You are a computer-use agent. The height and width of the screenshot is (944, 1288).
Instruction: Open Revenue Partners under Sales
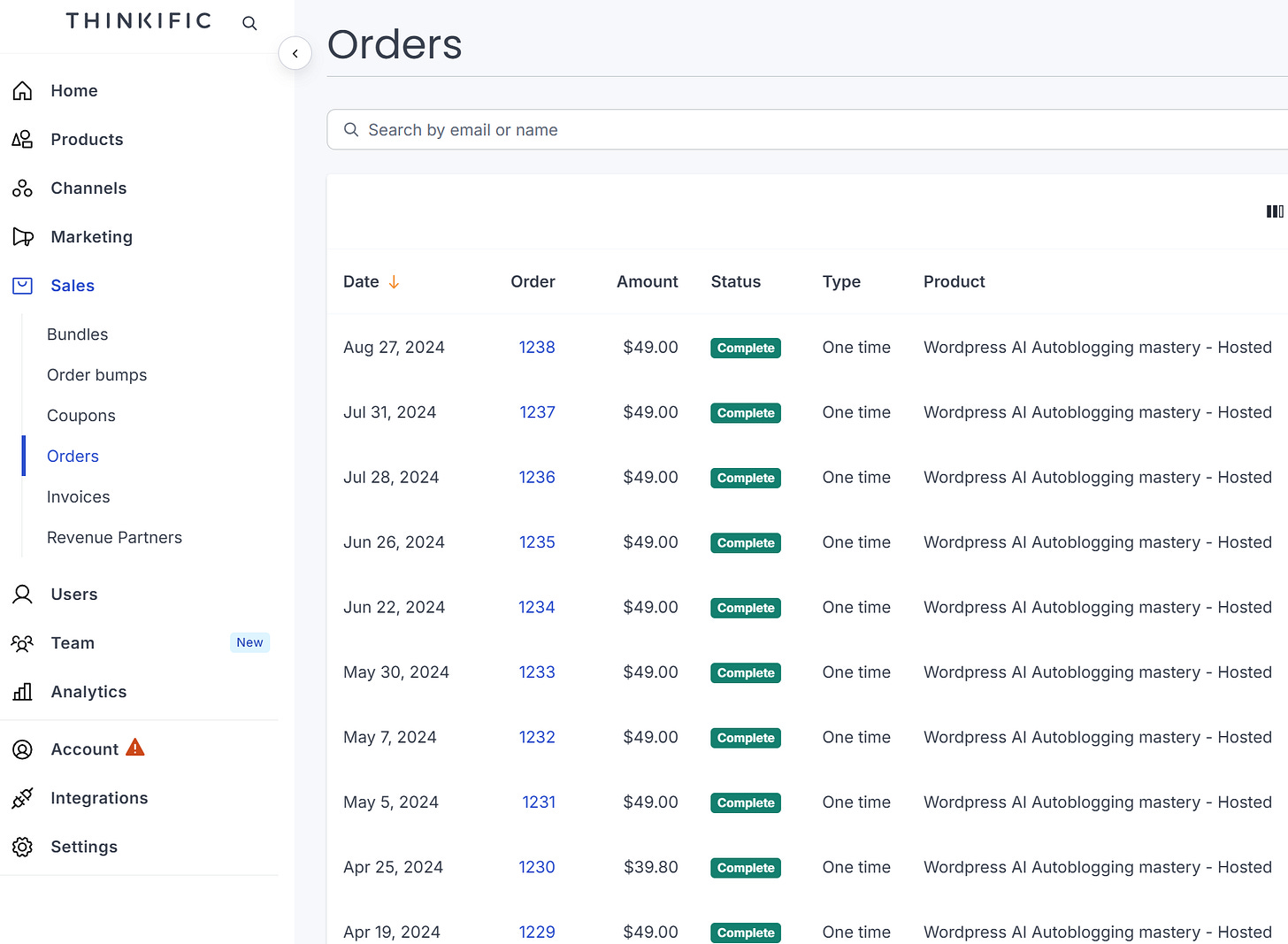114,537
